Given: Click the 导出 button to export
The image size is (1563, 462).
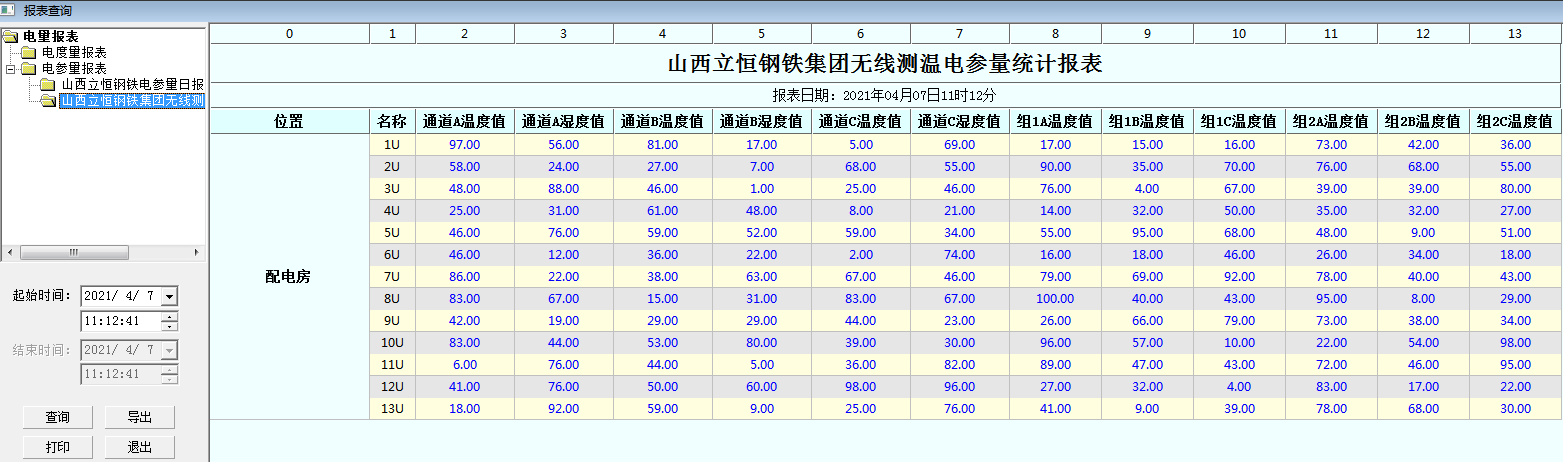Looking at the screenshot, I should point(139,417).
